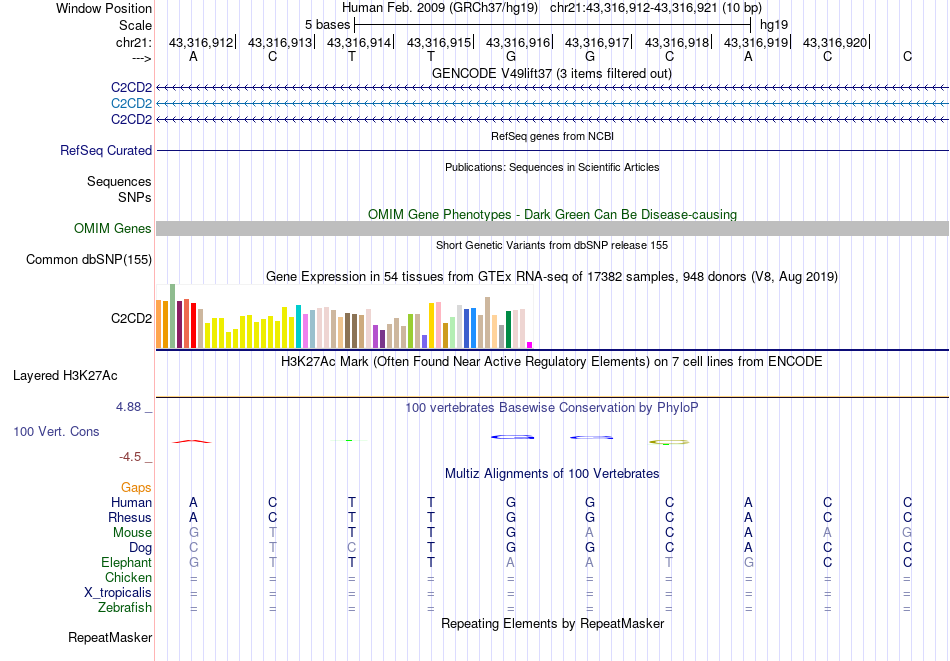The width and height of the screenshot is (950, 661).
Task: Click the hg19 scale bar label
Action: [774, 25]
